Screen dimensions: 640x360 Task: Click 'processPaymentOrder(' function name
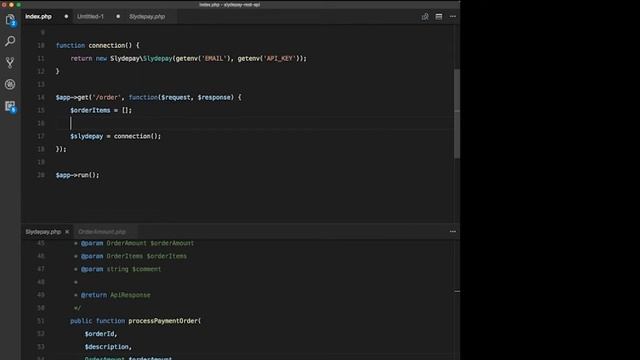[164, 321]
